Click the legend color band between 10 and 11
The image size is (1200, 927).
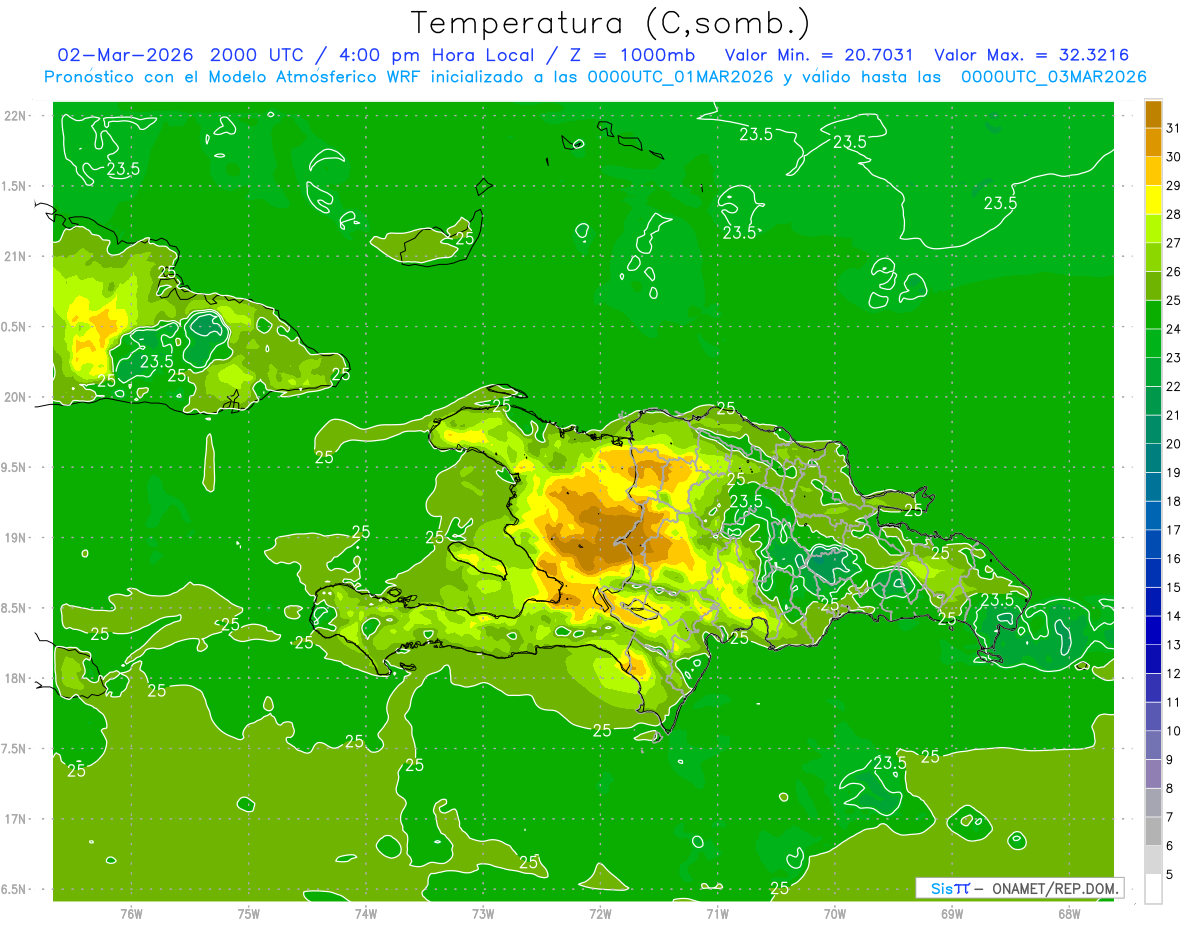1153,717
